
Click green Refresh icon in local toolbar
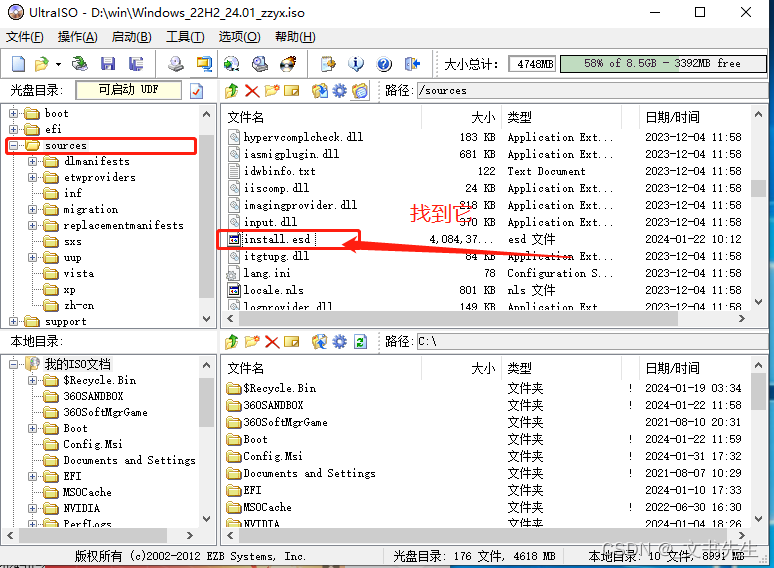point(360,341)
